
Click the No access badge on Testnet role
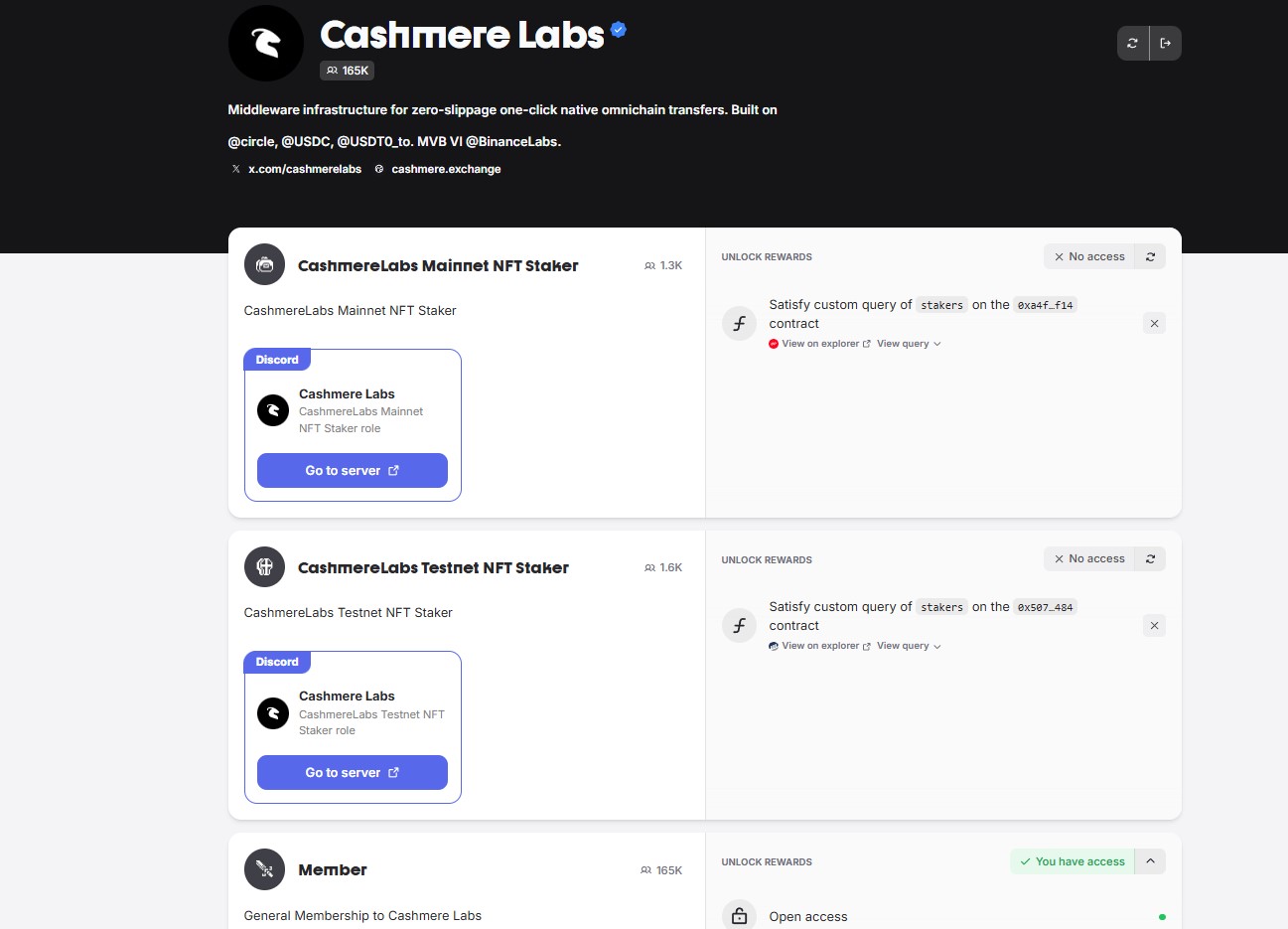(1089, 558)
